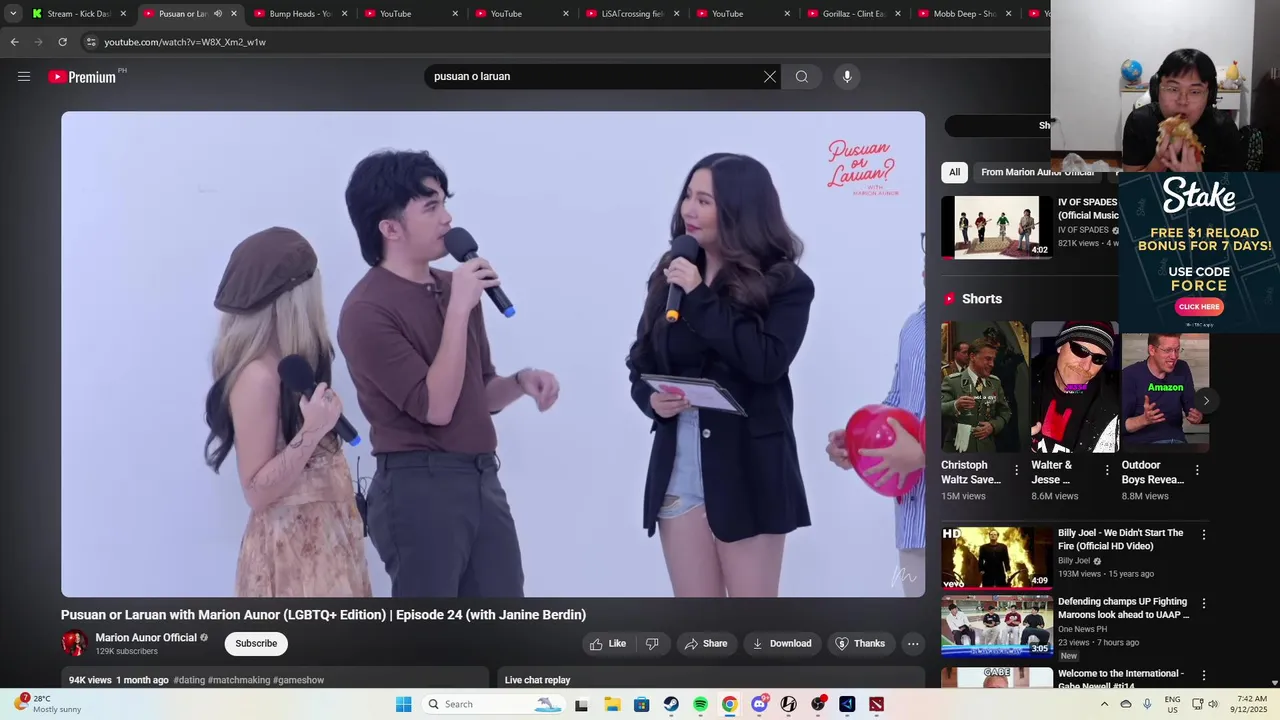Show hidden system tray icons chevron
The width and height of the screenshot is (1280, 720).
point(1104,704)
